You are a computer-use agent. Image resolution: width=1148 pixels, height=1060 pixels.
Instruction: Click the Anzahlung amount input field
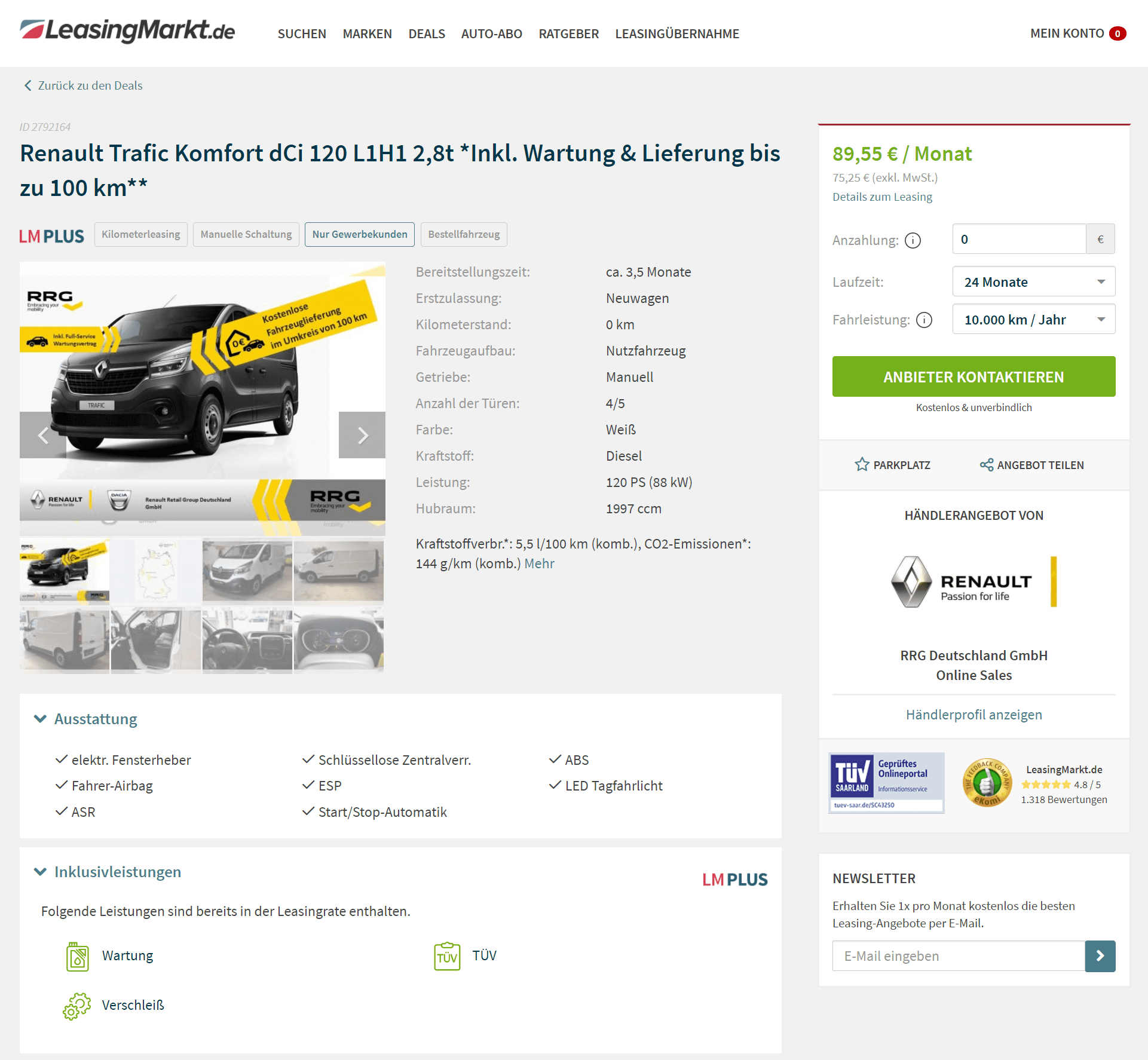point(1019,239)
